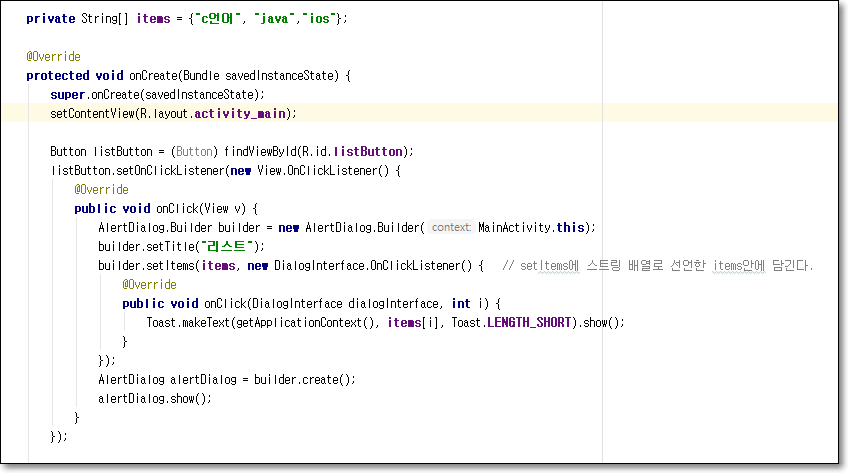Click 'builder.create()' call

pyautogui.click(x=304, y=379)
